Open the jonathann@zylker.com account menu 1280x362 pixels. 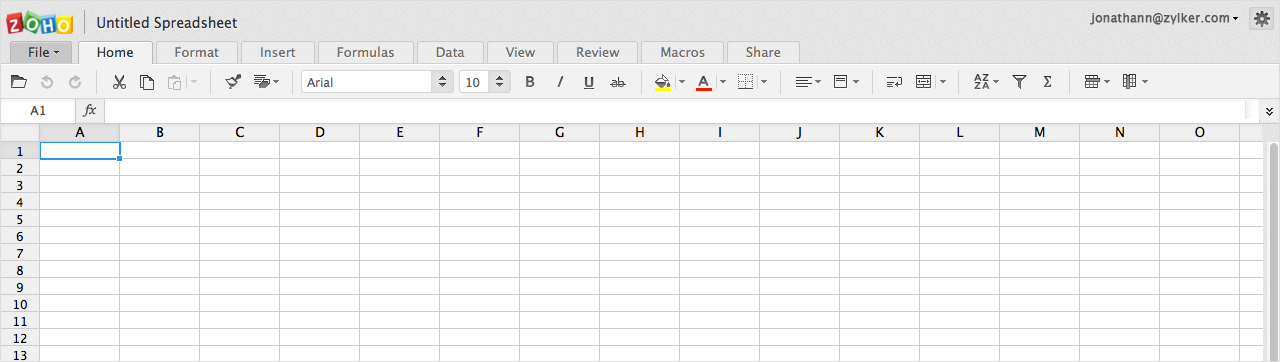pyautogui.click(x=1164, y=18)
